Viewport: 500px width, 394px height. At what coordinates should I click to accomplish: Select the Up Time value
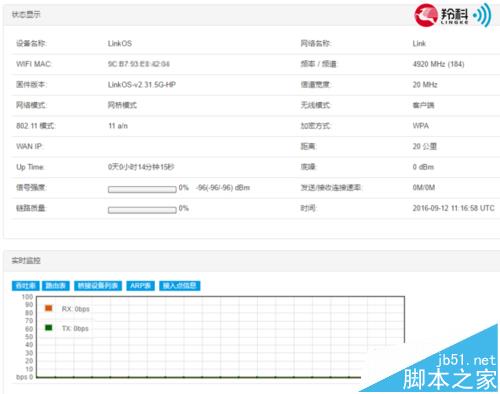point(141,167)
